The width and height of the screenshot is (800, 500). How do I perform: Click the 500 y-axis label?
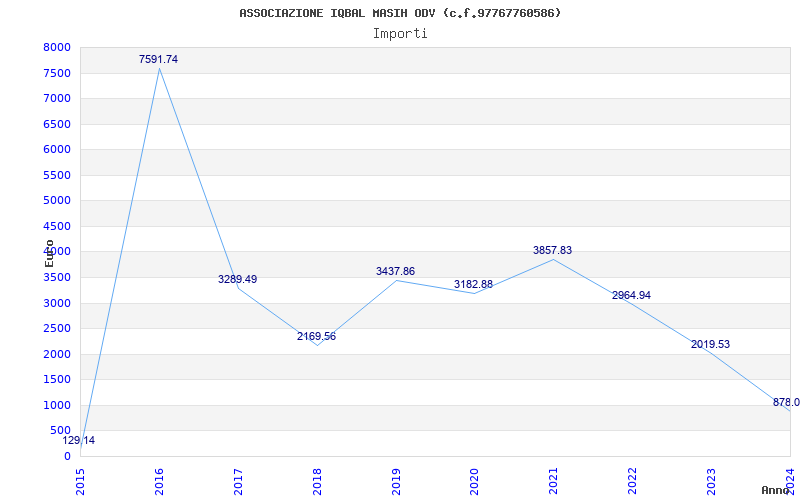[60, 431]
